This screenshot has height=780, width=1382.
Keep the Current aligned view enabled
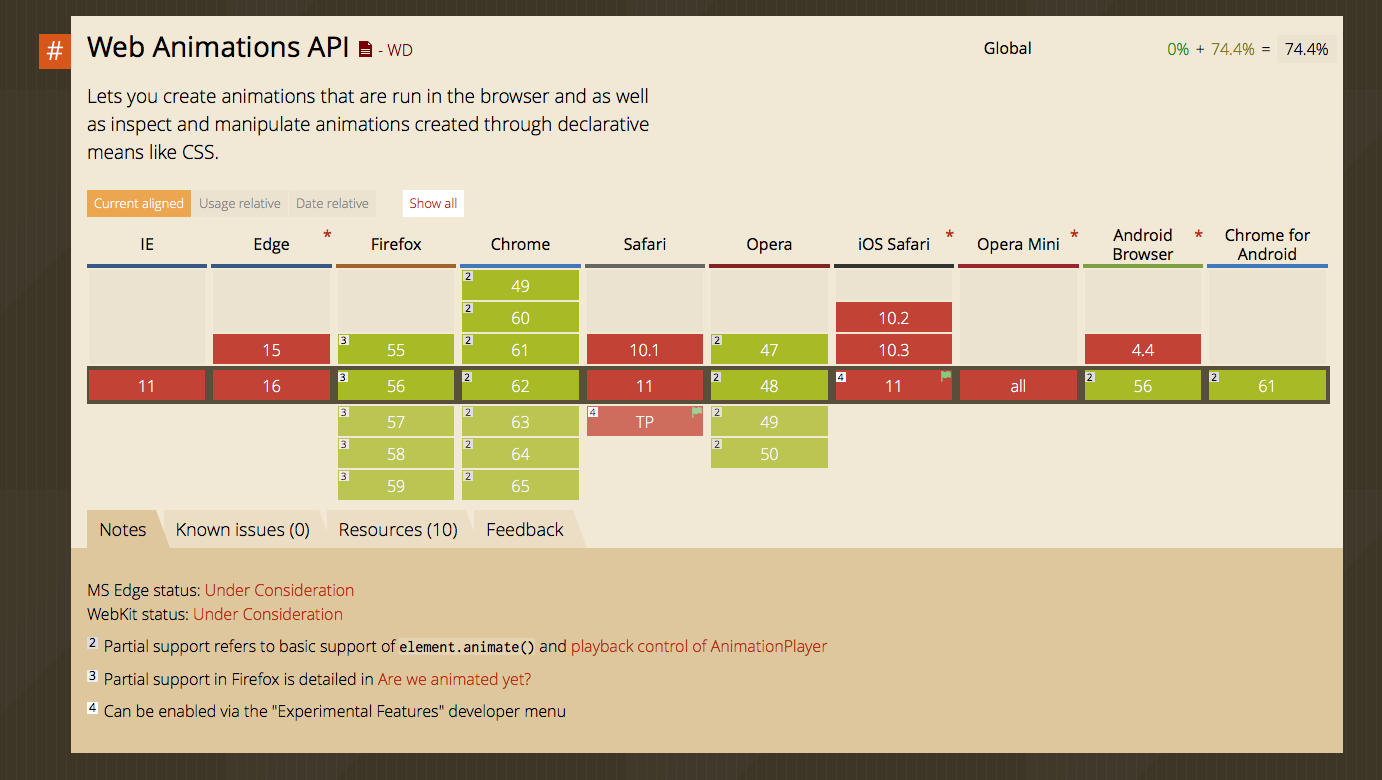[138, 203]
